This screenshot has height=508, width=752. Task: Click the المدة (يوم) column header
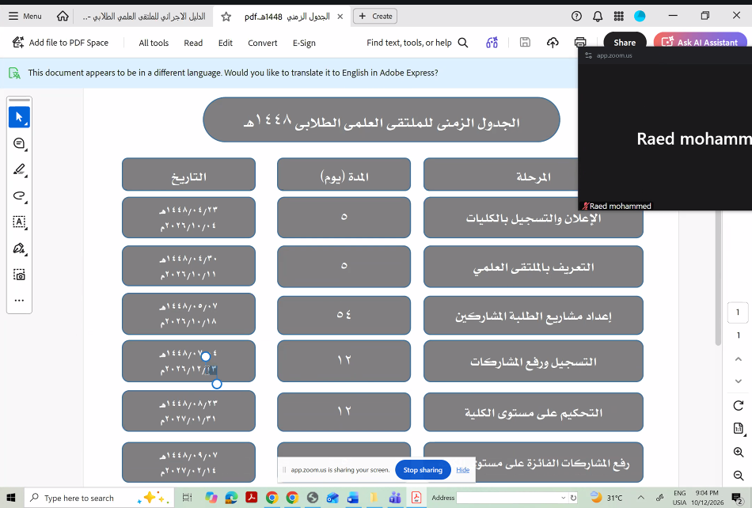(344, 175)
